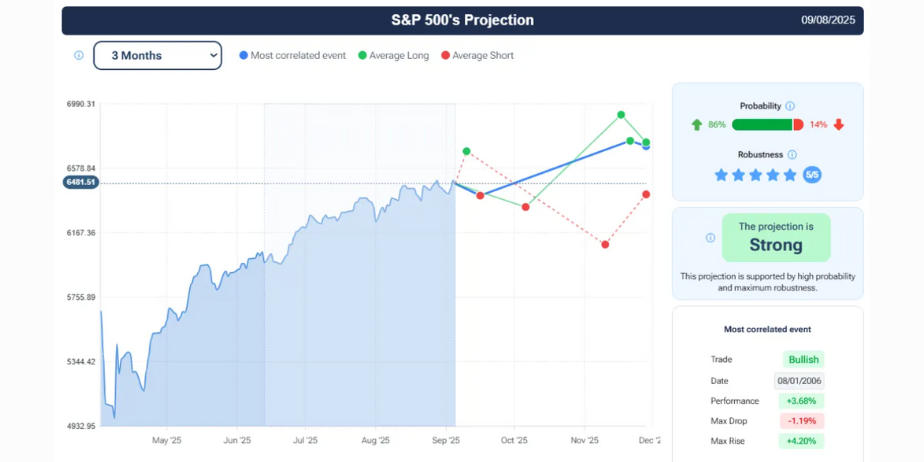Click the green up arrow at 86%
This screenshot has width=924, height=462.
pos(696,125)
